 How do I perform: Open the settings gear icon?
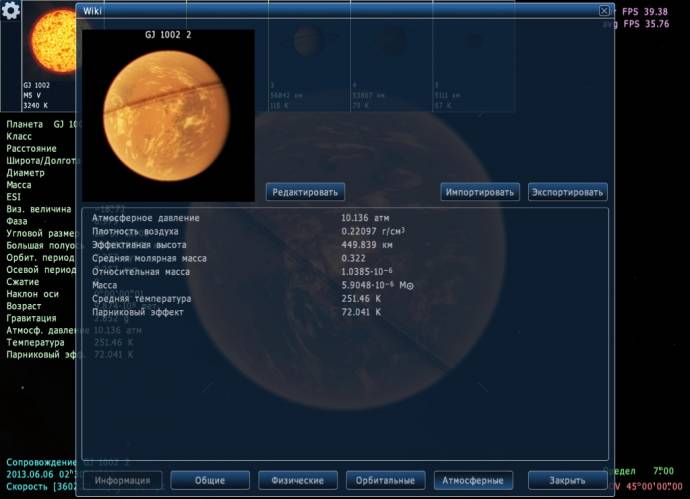11,11
